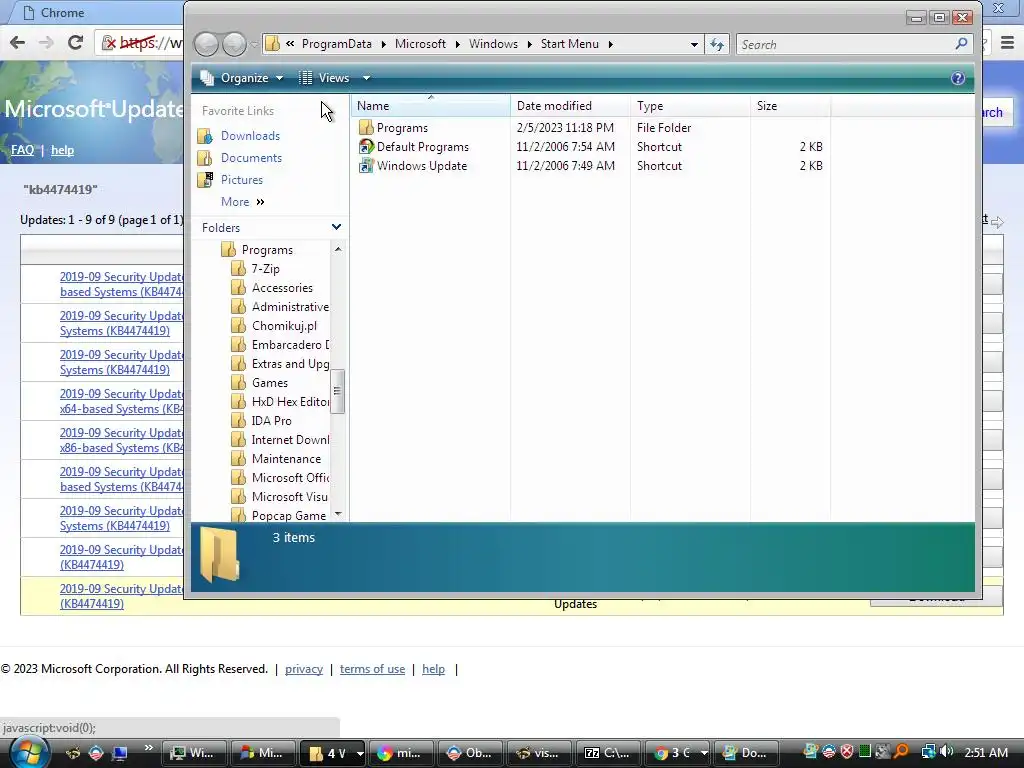Sort by the Type column header
The height and width of the screenshot is (768, 1024).
(690, 106)
